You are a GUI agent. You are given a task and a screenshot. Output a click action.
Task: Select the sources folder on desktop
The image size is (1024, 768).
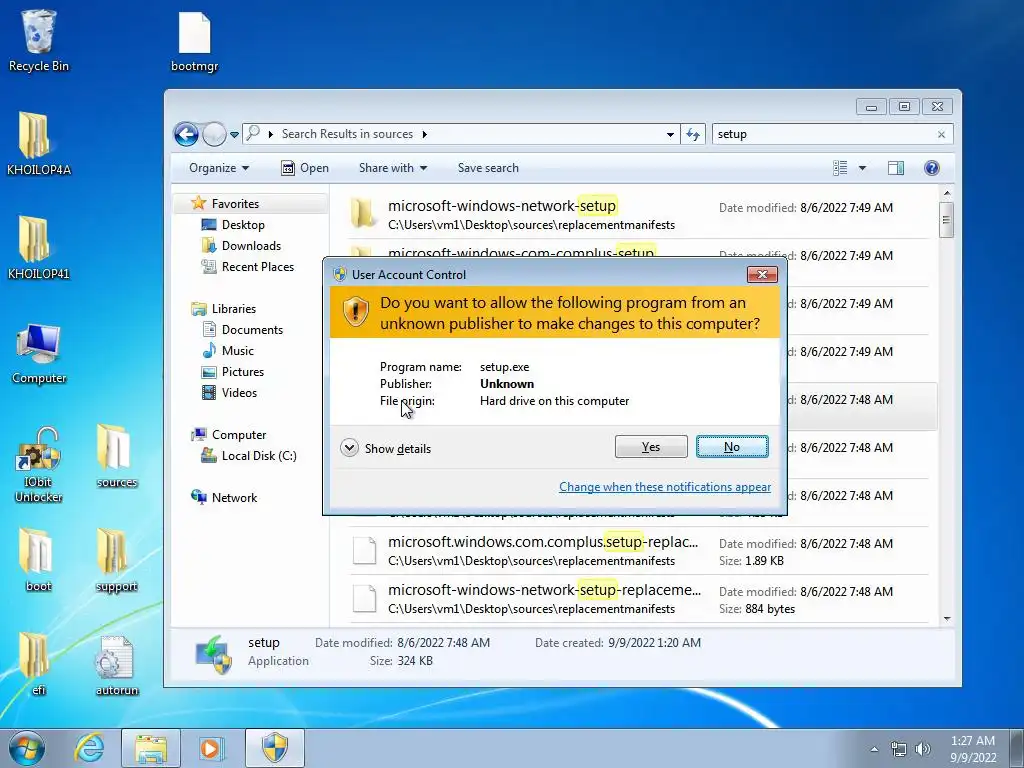pos(116,456)
